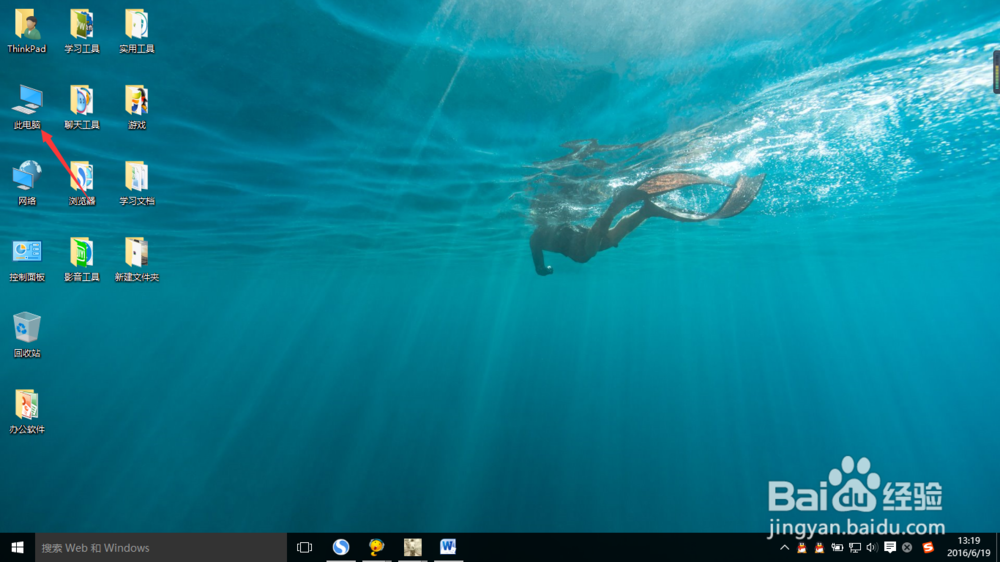This screenshot has width=1000, height=562.
Task: Select the ThinkPad user folder icon
Action: (27, 30)
